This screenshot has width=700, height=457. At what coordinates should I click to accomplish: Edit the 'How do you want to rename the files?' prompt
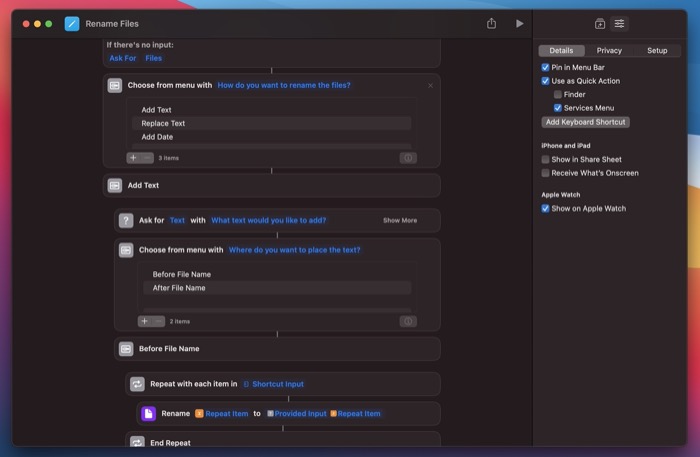pyautogui.click(x=284, y=85)
